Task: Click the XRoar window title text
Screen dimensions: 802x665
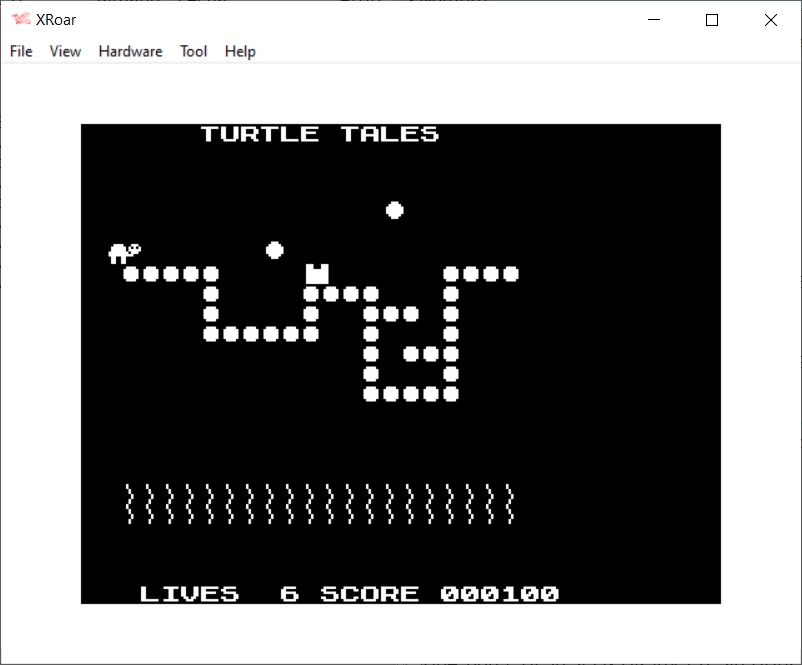Action: point(56,20)
